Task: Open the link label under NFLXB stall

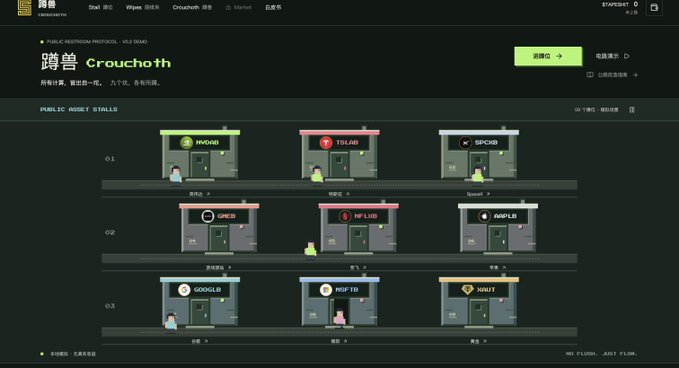Action: click(x=358, y=268)
